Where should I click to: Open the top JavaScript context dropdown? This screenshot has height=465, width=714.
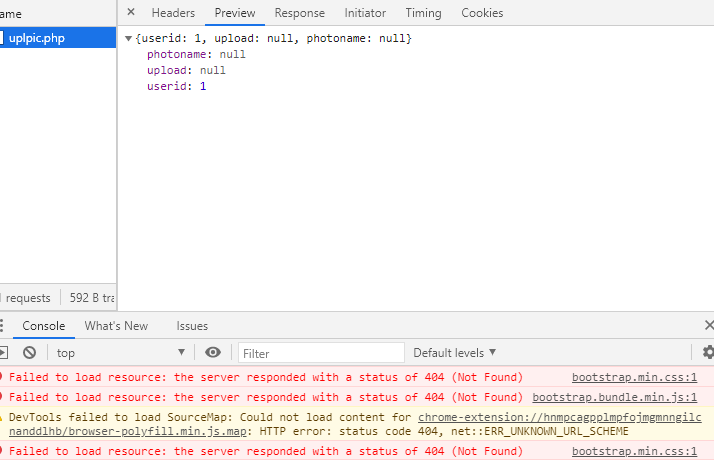[x=120, y=353]
